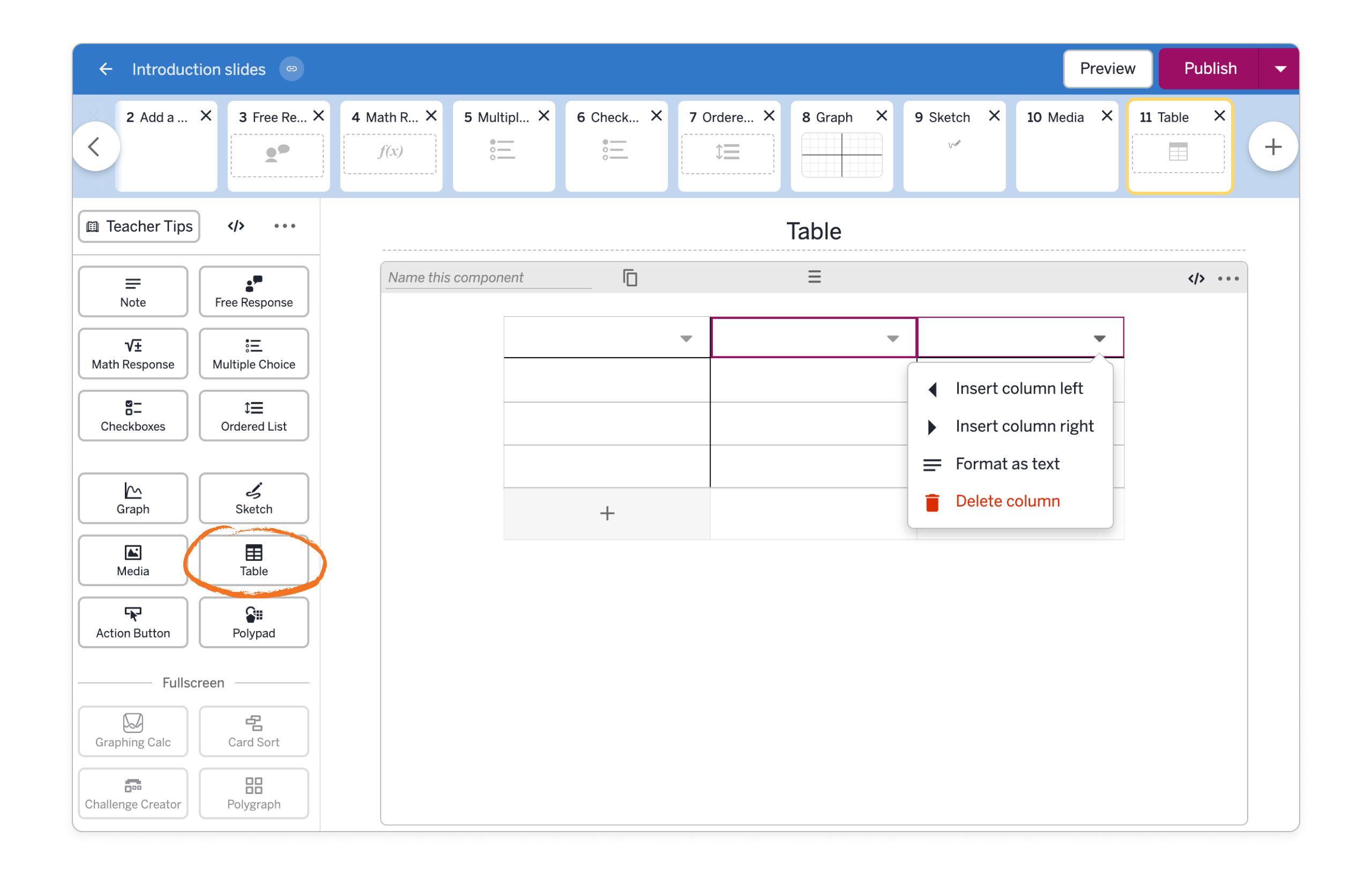This screenshot has height=875, width=1372.
Task: Select the Polygraph fullscreen component
Action: point(253,794)
